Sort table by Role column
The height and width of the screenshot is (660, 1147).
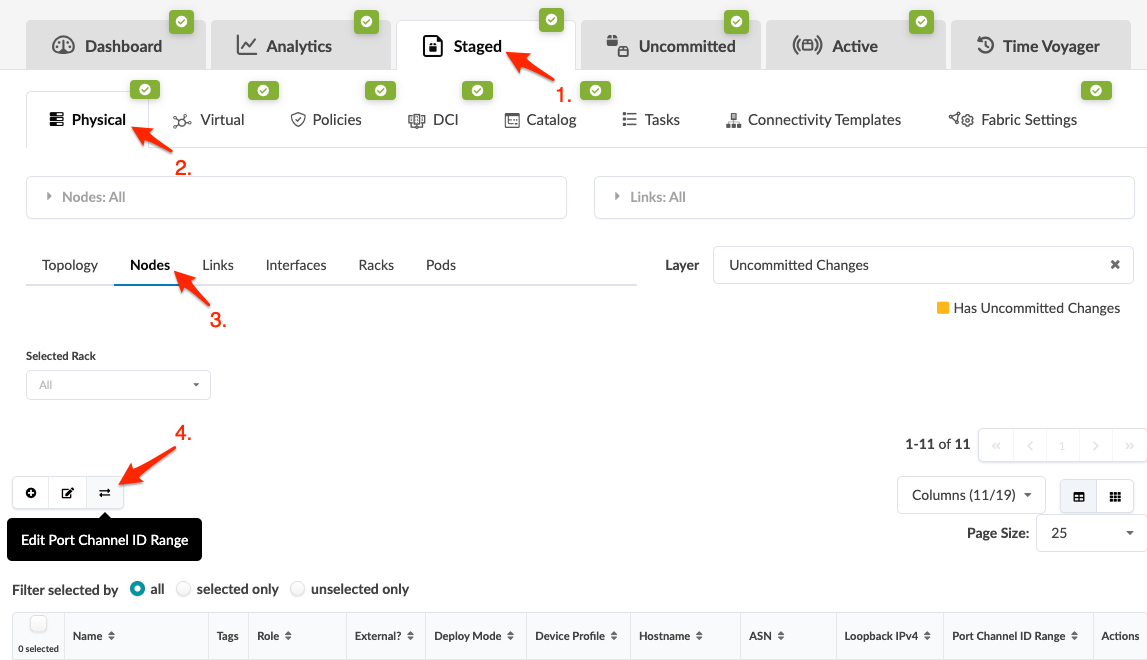(x=275, y=636)
